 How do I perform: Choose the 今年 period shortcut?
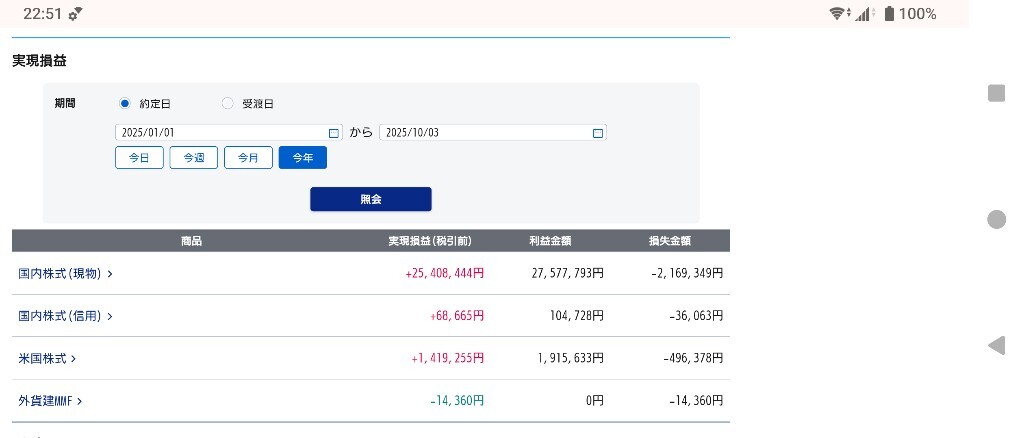(302, 158)
